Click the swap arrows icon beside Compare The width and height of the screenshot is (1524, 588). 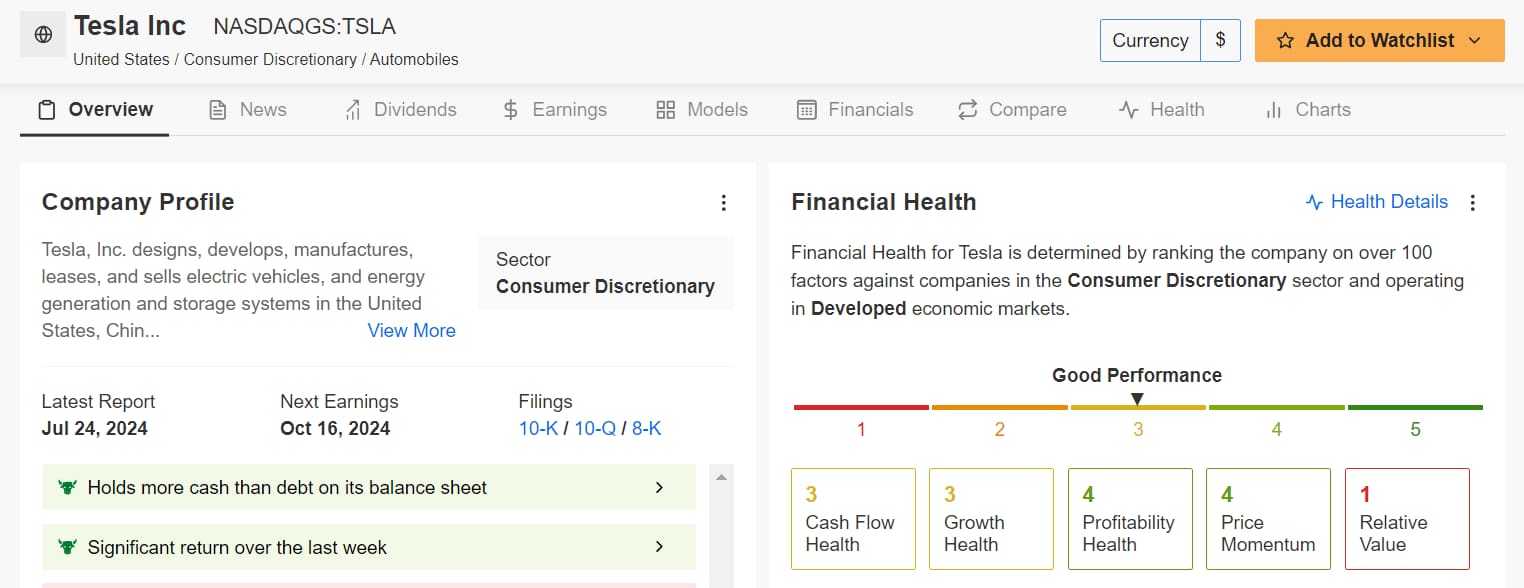[967, 110]
